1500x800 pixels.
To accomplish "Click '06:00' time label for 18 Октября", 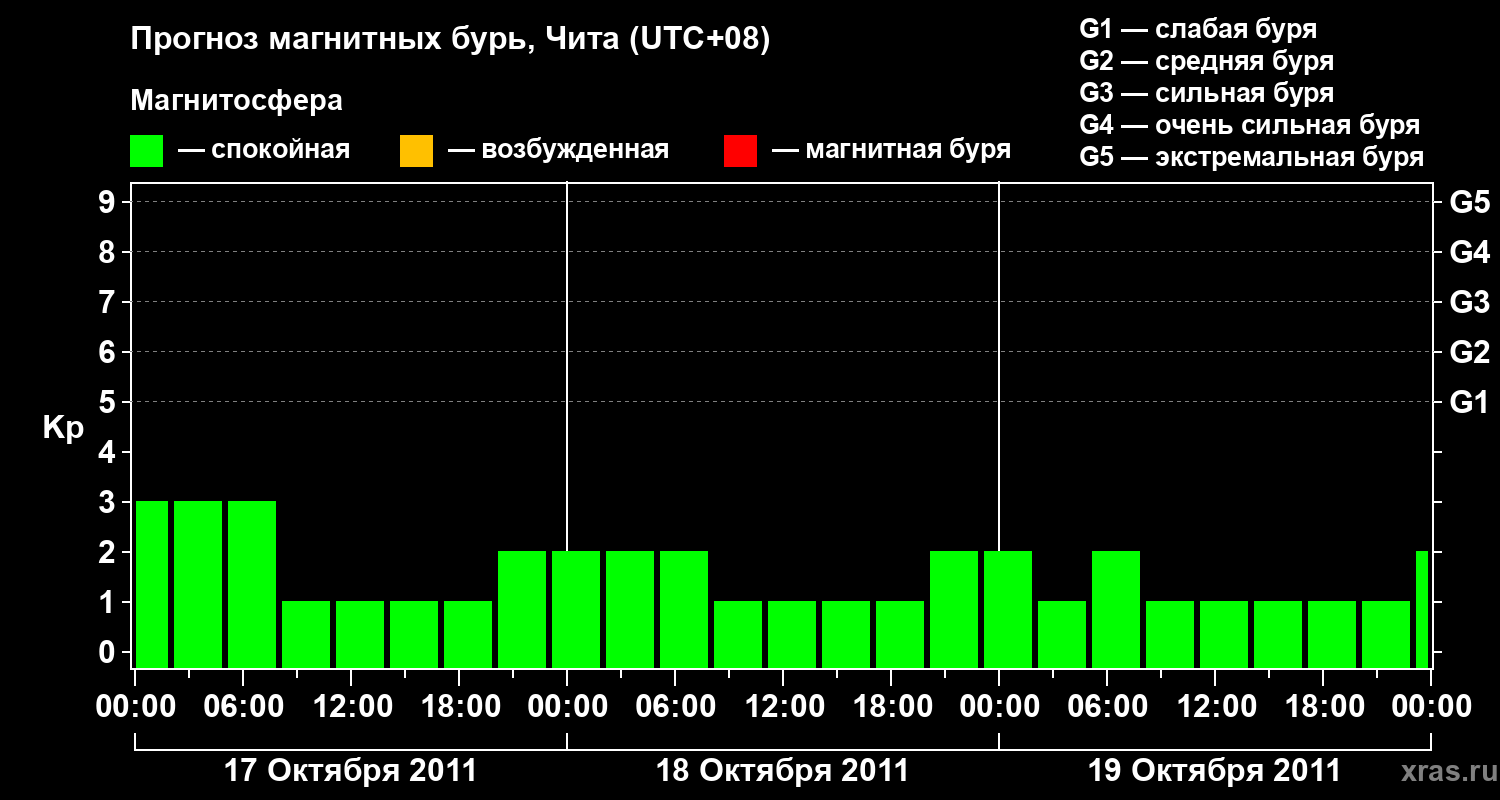I will point(676,707).
